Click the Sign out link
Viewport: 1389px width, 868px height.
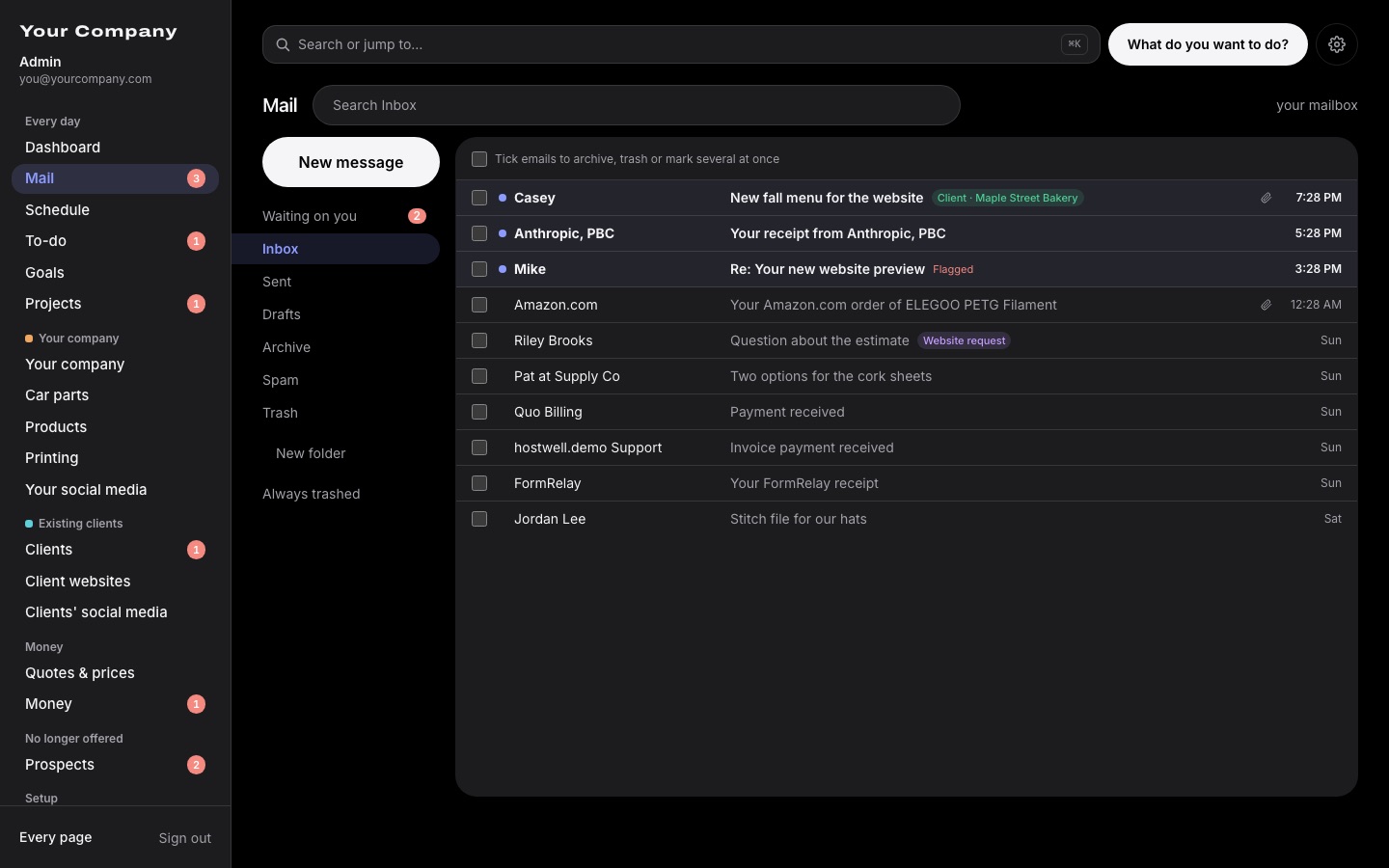(x=185, y=838)
